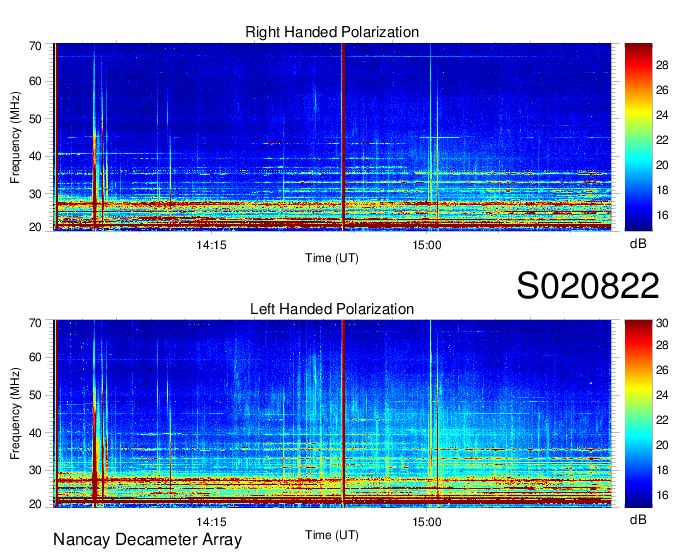Click the 60 MHz tick on the lower plot
Viewport: 680px width, 552px height.
coord(35,357)
